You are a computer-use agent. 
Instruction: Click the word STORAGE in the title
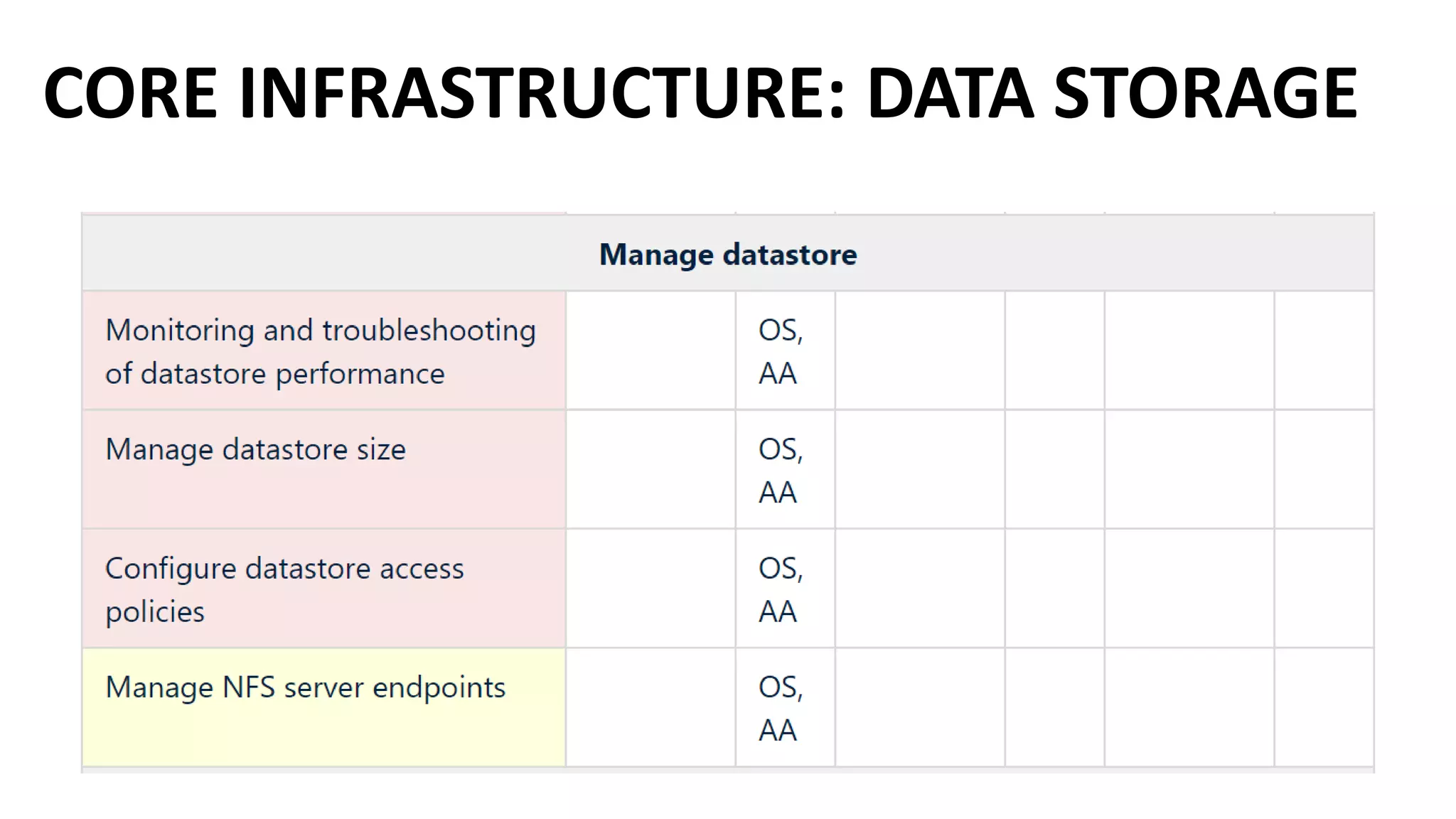coord(1205,92)
